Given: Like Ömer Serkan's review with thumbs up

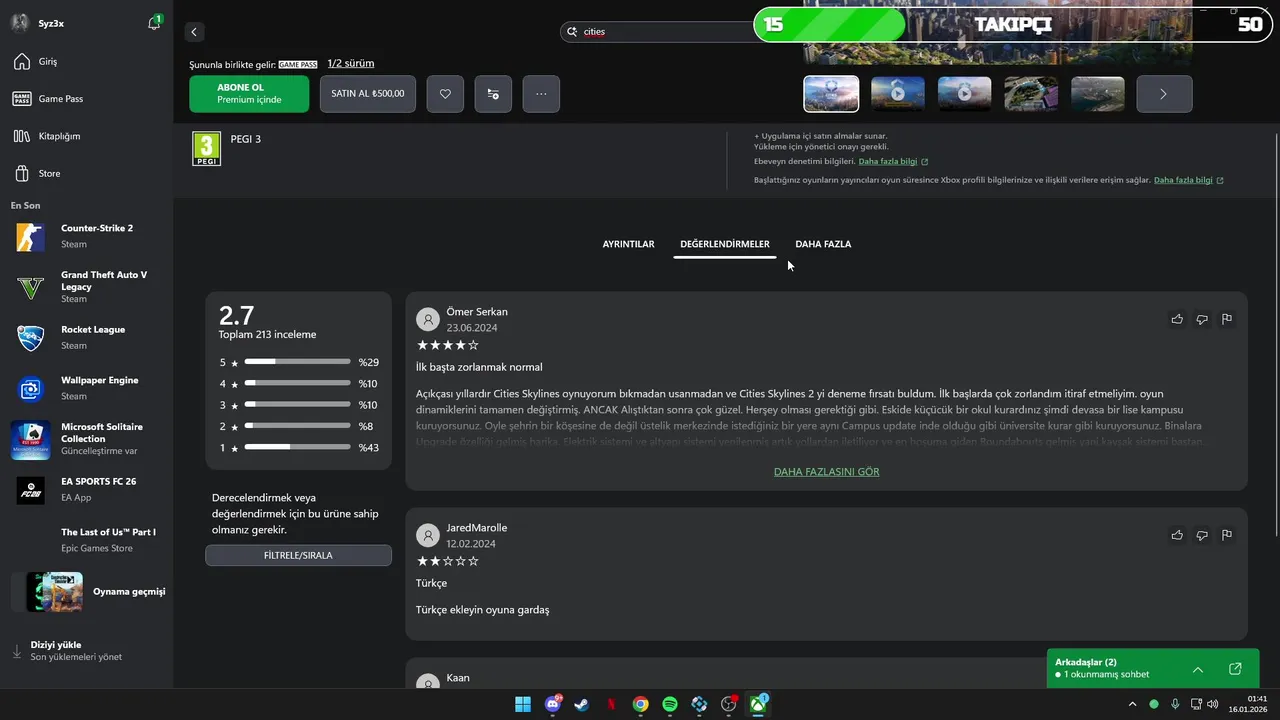Looking at the screenshot, I should point(1177,319).
